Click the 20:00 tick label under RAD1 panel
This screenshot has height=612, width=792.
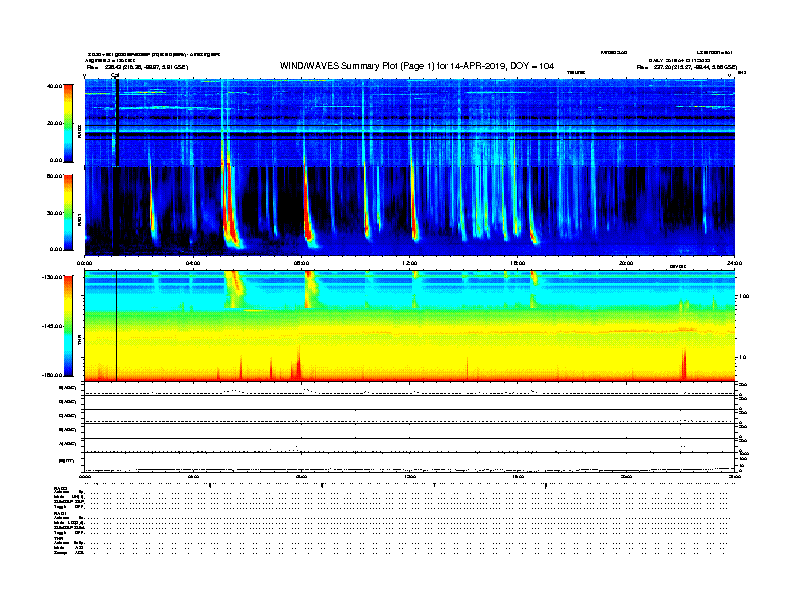point(626,263)
